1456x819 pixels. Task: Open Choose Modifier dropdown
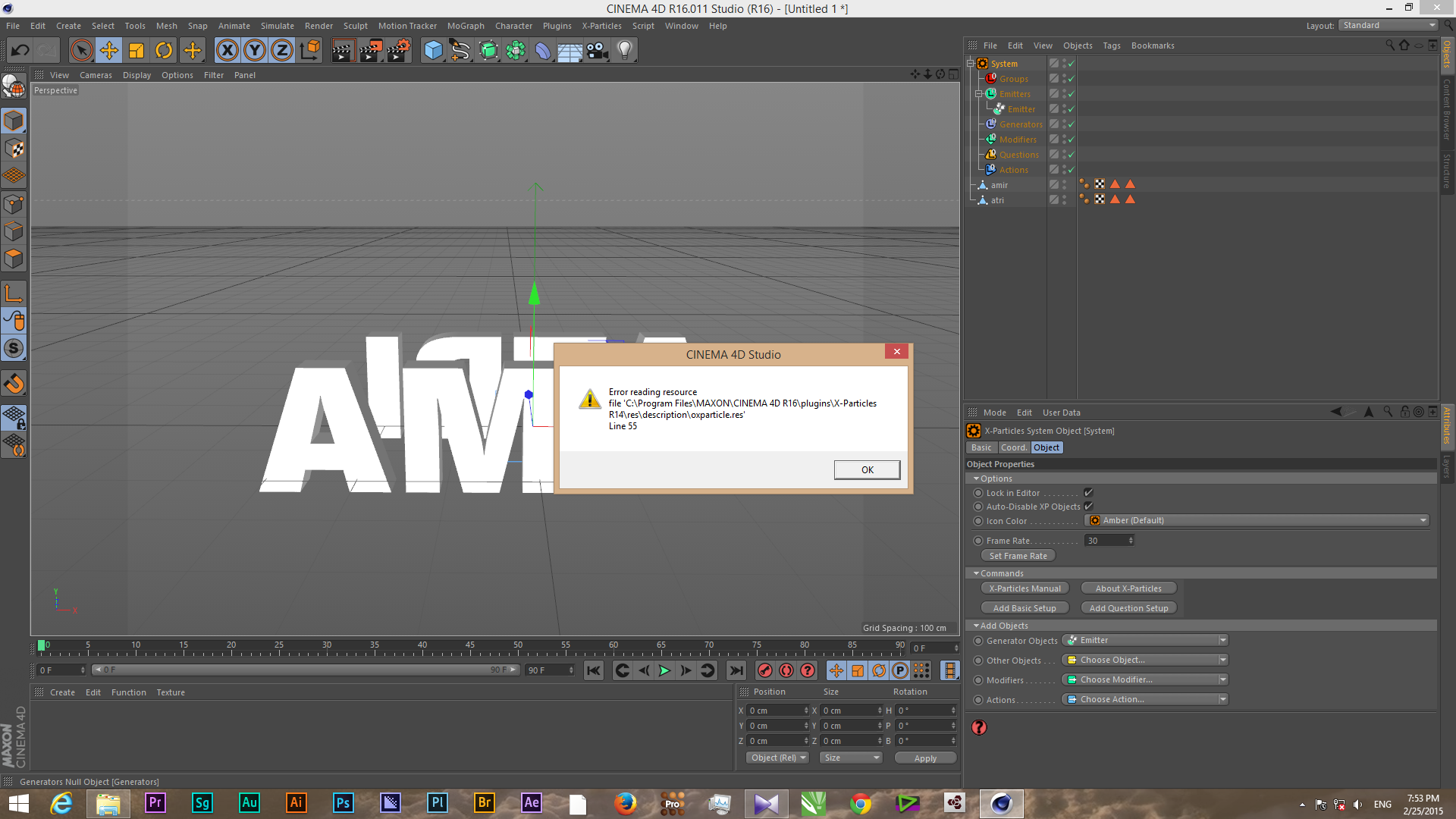(x=1146, y=679)
